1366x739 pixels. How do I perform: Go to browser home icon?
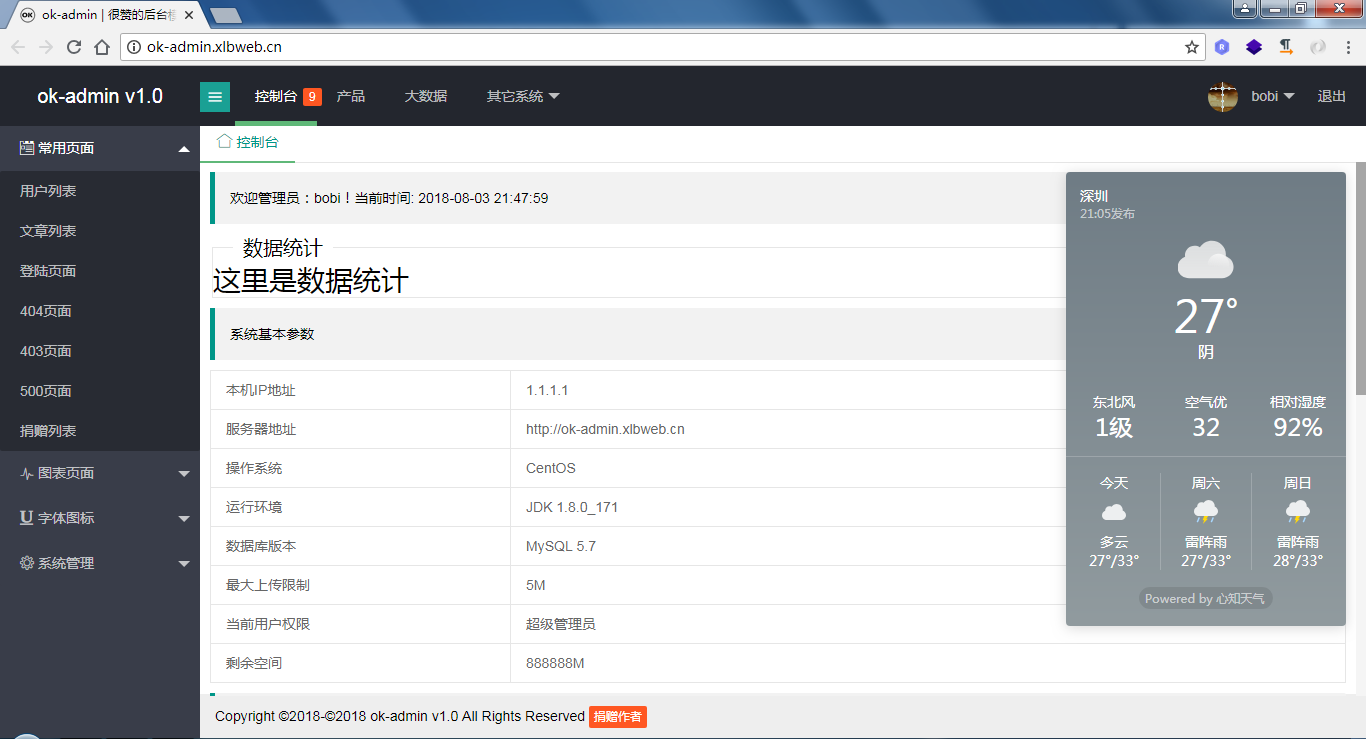point(102,47)
